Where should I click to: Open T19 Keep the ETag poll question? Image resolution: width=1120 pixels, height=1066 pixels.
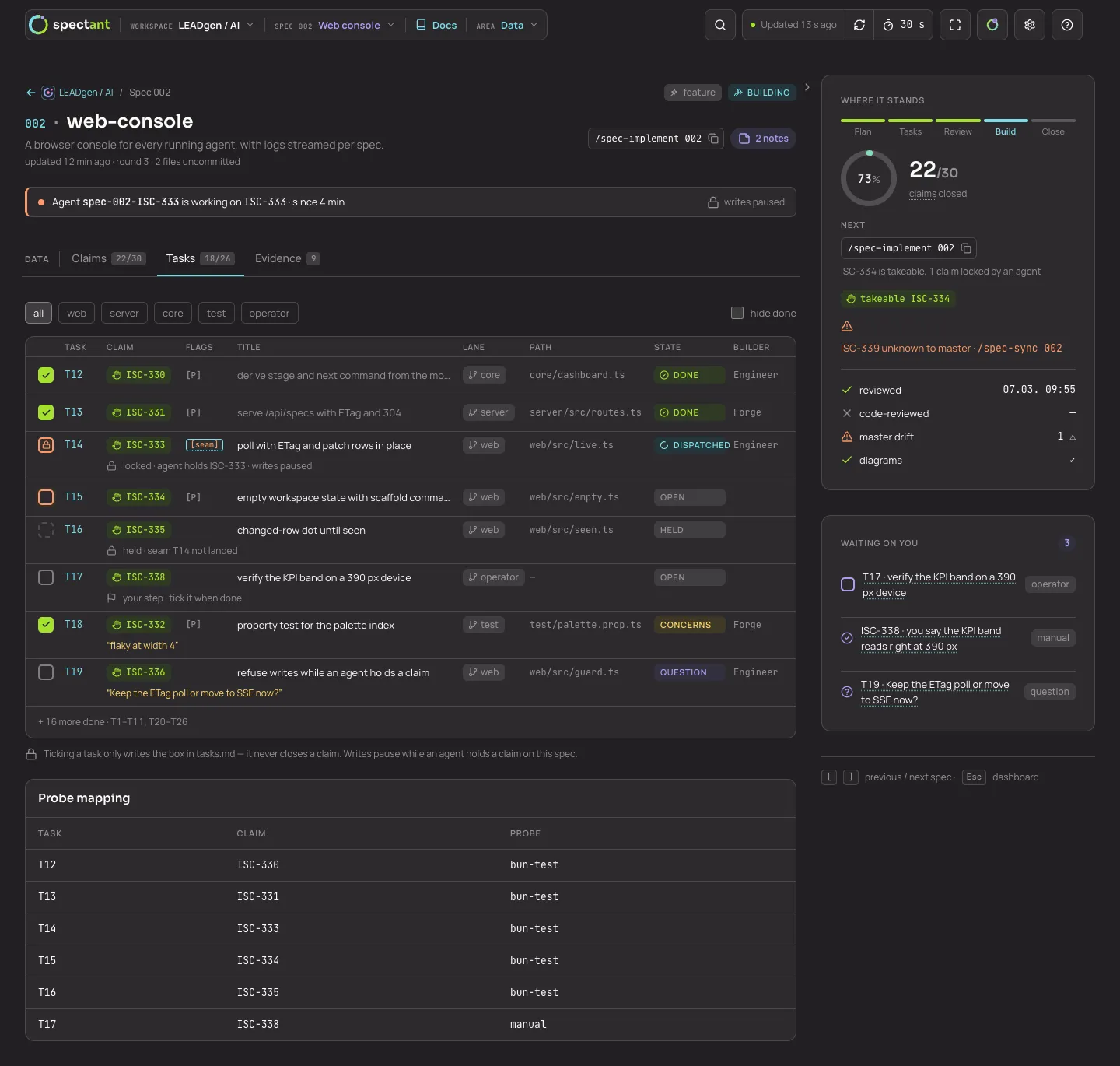coord(935,693)
